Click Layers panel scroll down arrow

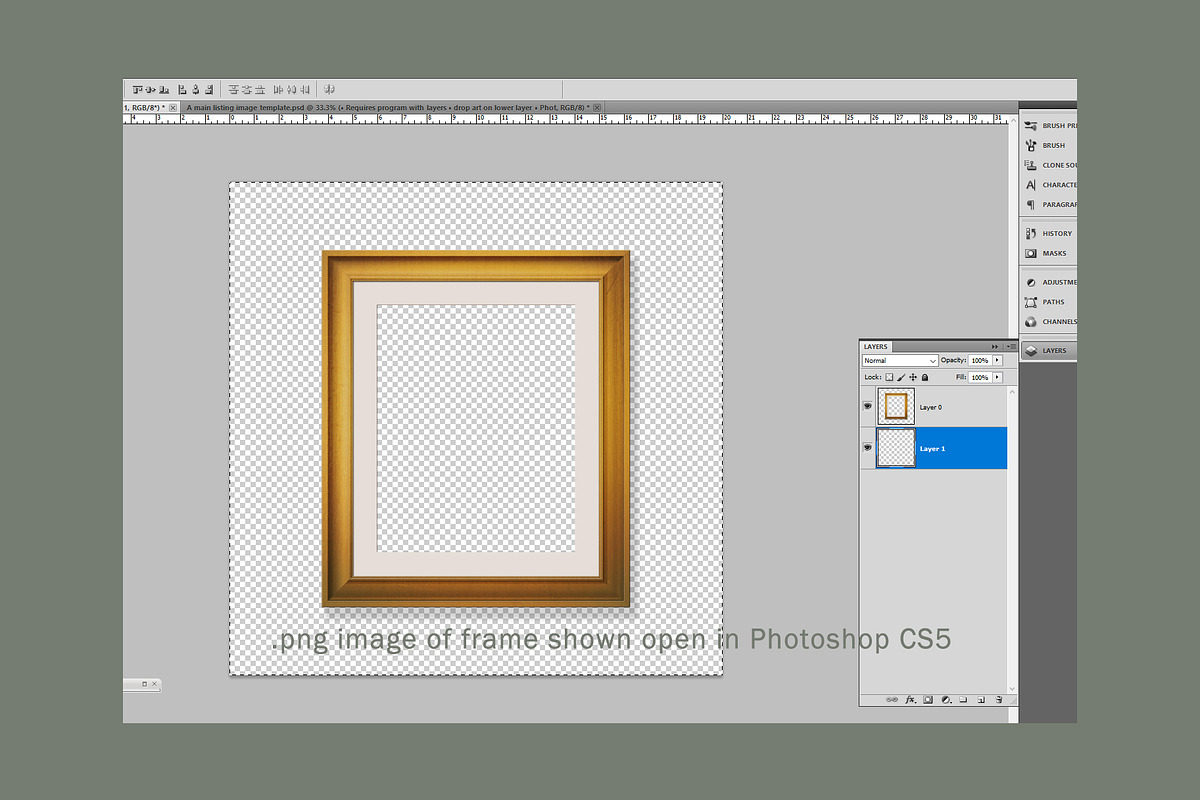(1012, 689)
